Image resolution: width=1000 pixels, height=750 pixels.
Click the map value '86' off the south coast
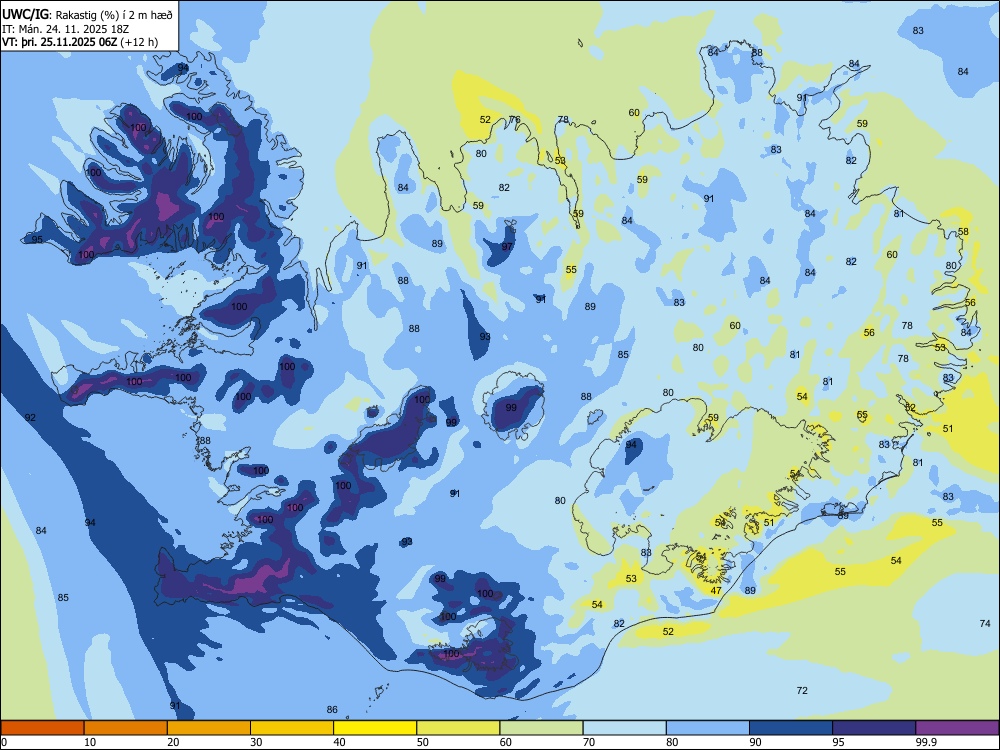pyautogui.click(x=332, y=709)
